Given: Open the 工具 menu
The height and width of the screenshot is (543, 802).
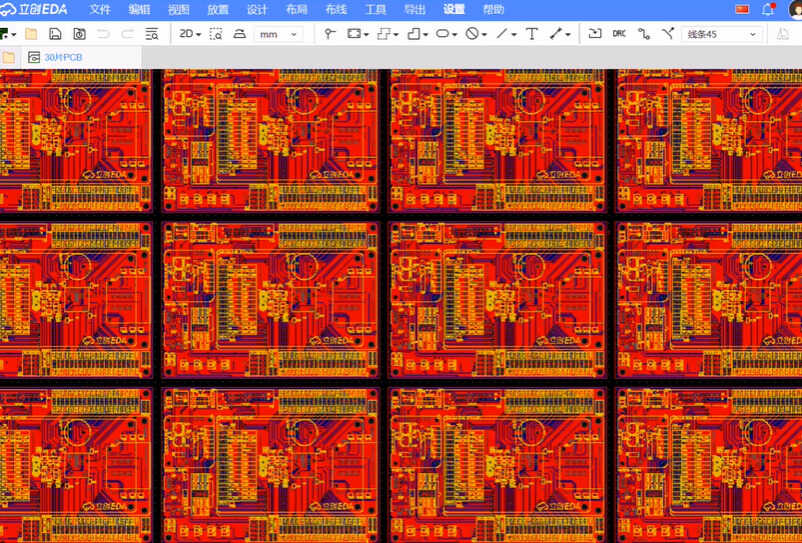Looking at the screenshot, I should point(375,10).
